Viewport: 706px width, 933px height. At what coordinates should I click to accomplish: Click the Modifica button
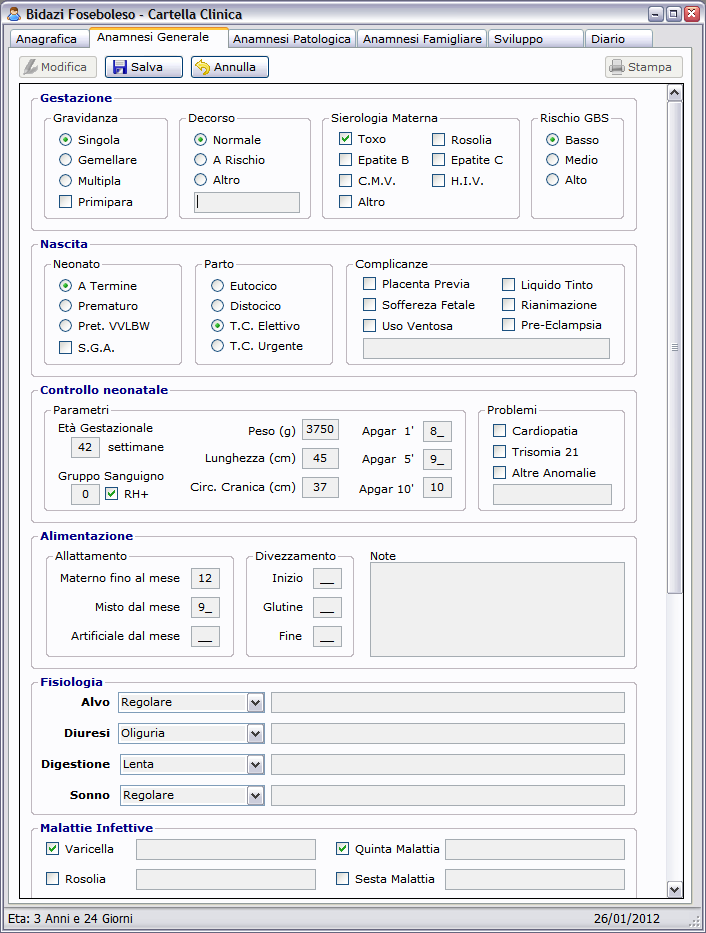point(57,67)
